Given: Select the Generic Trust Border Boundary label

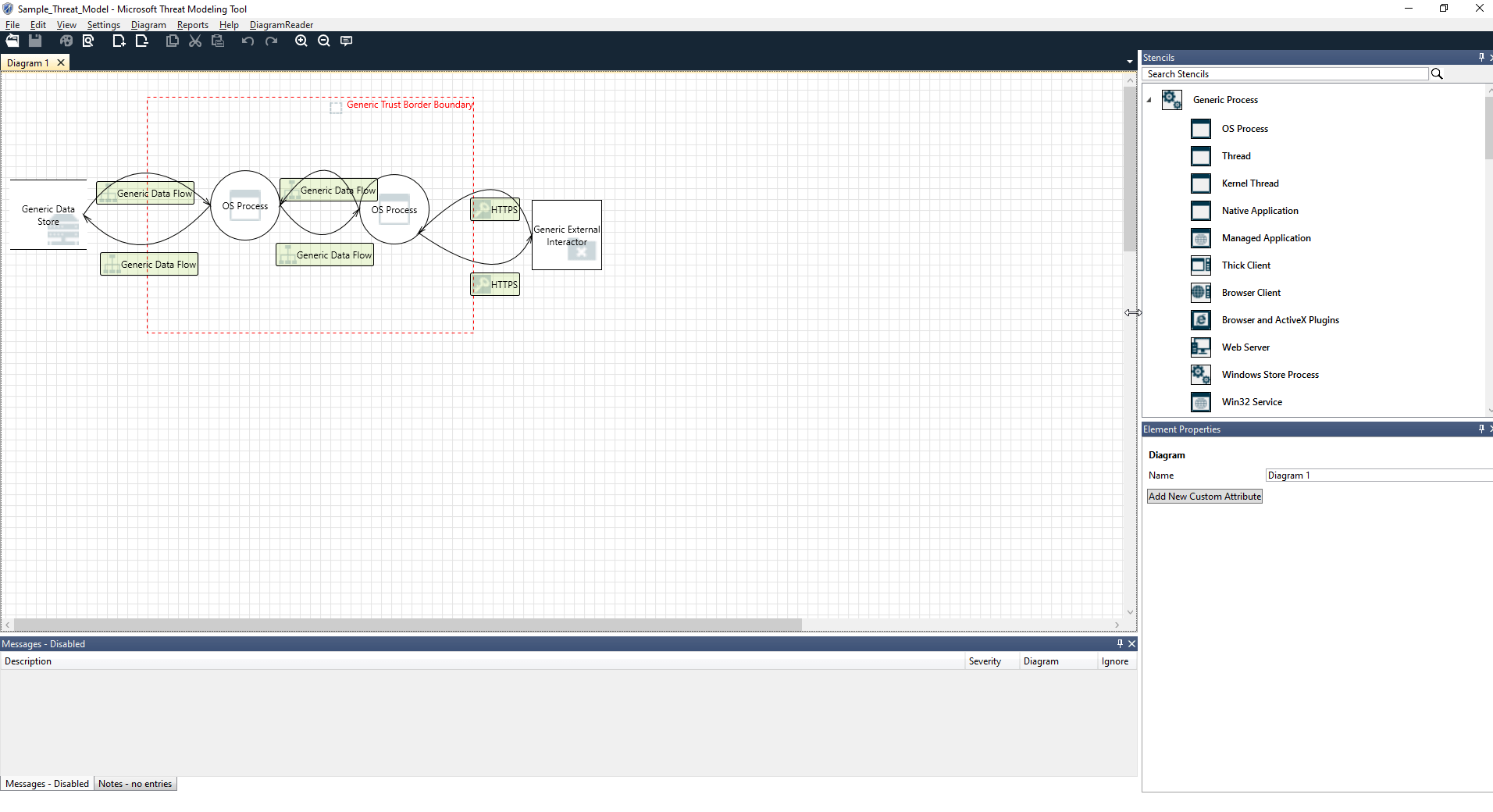Looking at the screenshot, I should pos(410,105).
